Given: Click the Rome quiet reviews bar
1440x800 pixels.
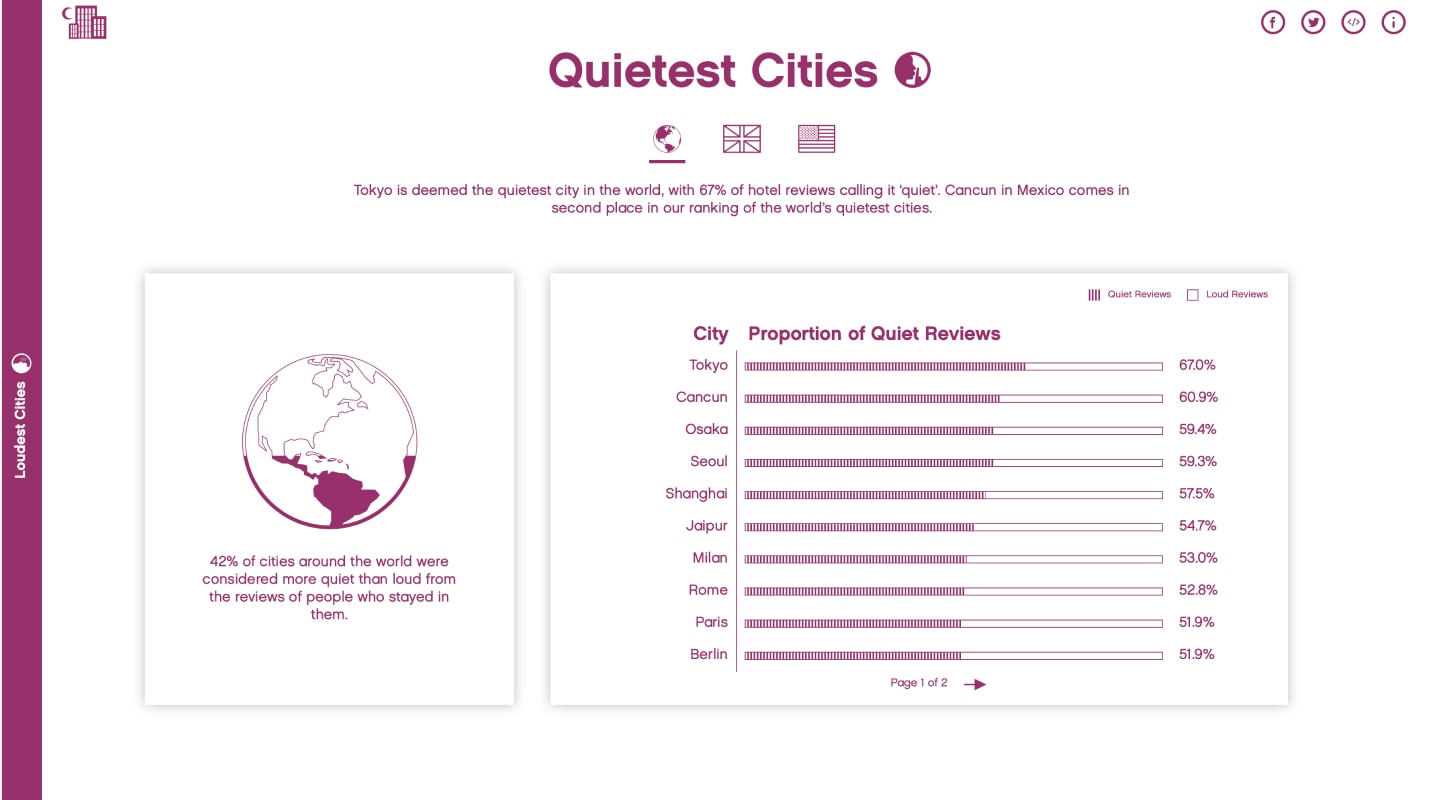Looking at the screenshot, I should 854,591.
